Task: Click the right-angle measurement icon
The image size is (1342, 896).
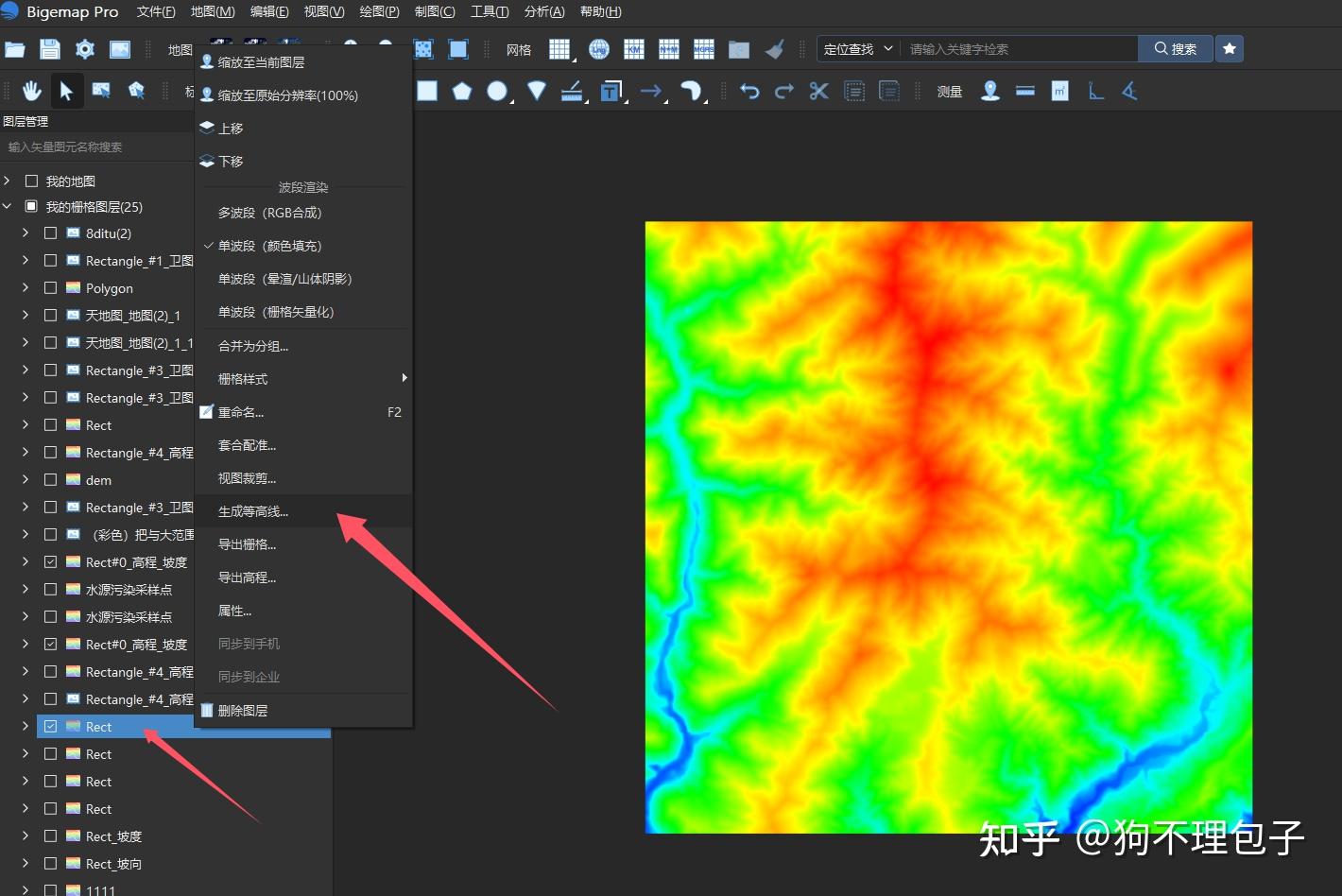Action: [1095, 91]
